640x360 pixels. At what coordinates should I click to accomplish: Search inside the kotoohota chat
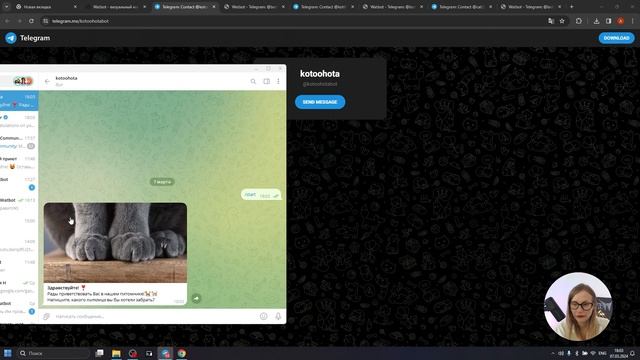click(x=253, y=81)
